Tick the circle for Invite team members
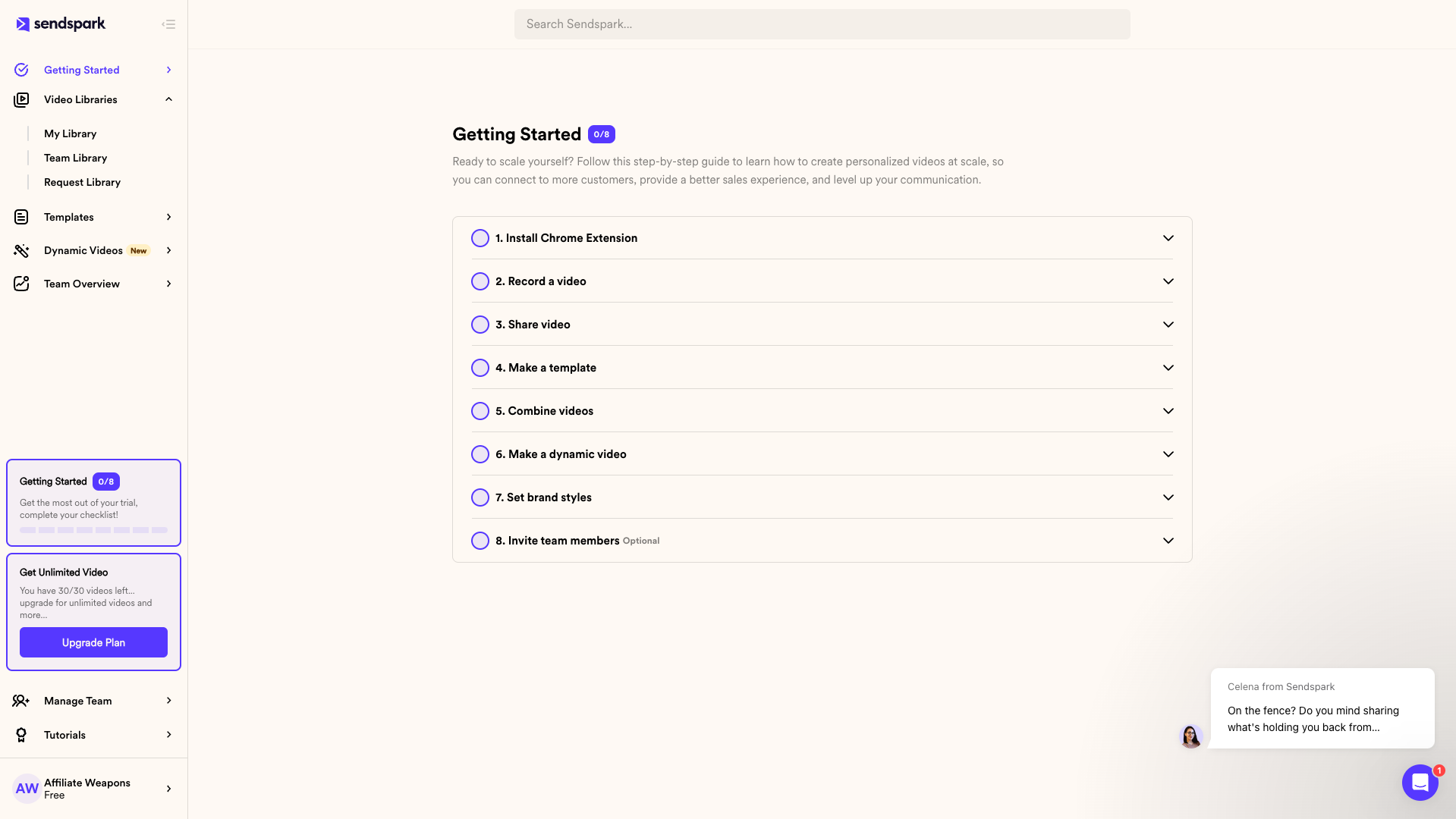This screenshot has width=1456, height=819. point(480,541)
